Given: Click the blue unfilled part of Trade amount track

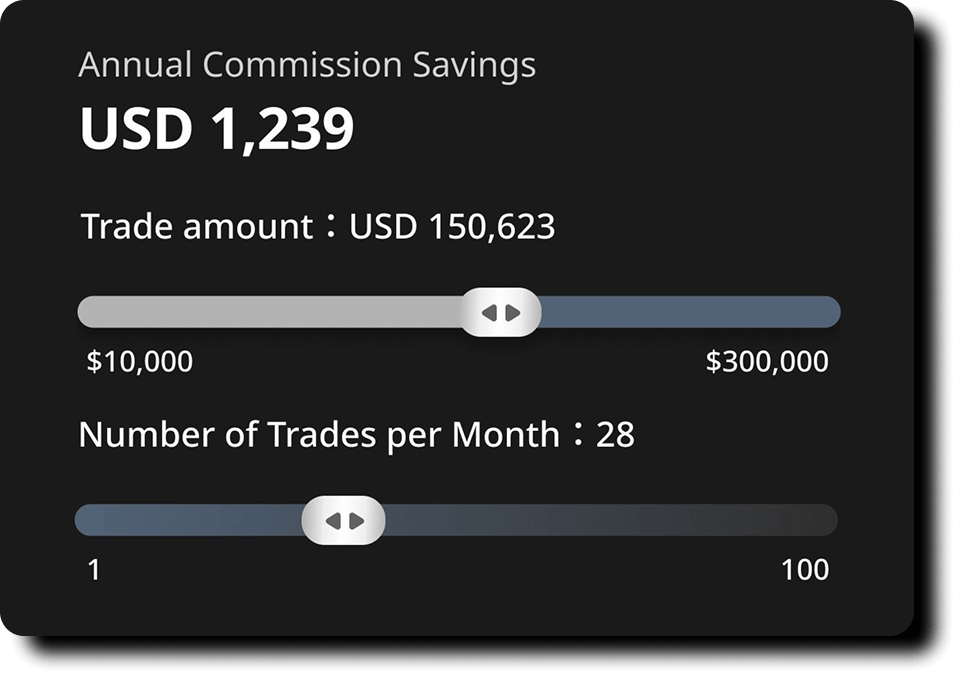Looking at the screenshot, I should coord(690,312).
